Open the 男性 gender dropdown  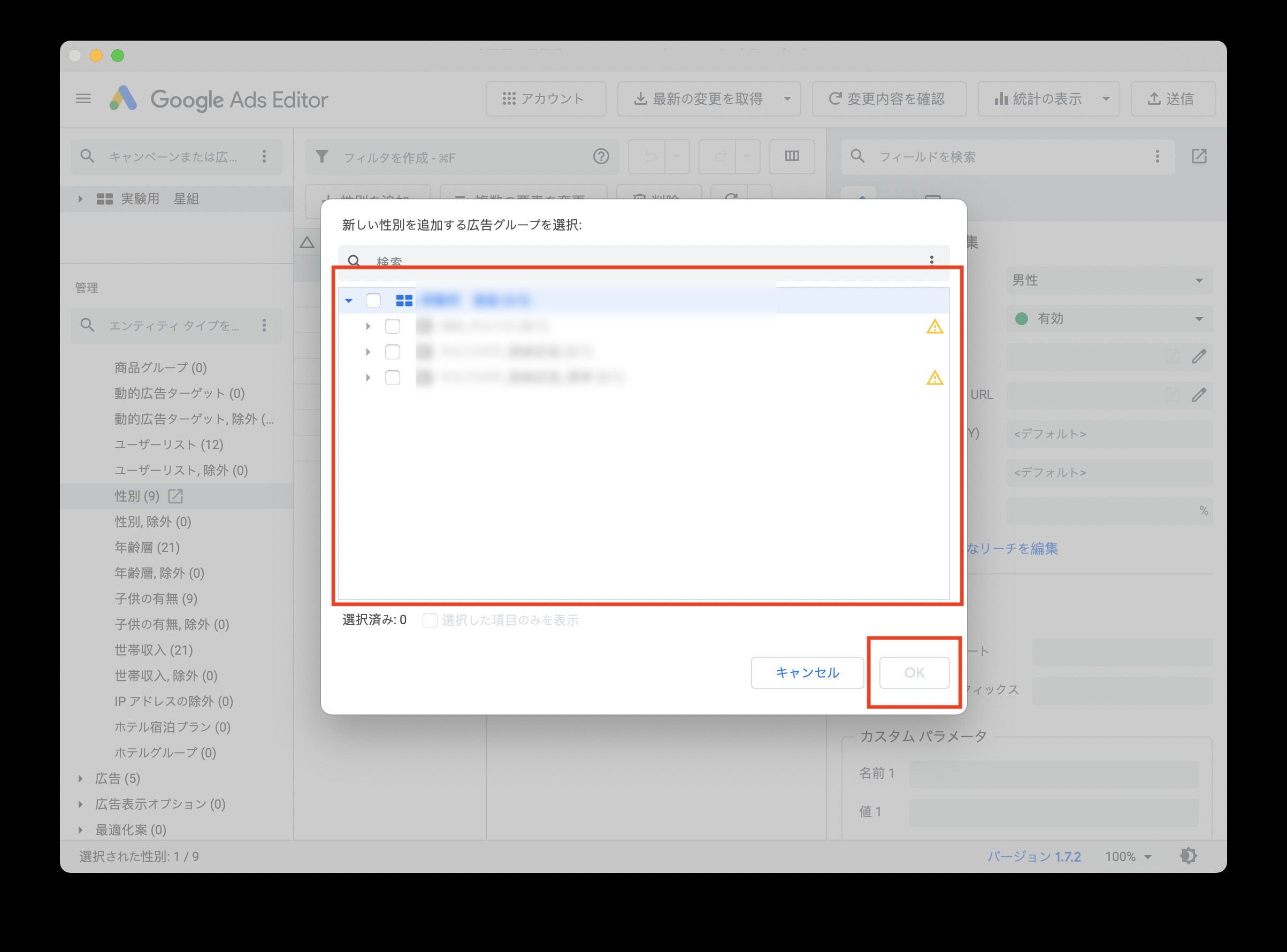1109,280
